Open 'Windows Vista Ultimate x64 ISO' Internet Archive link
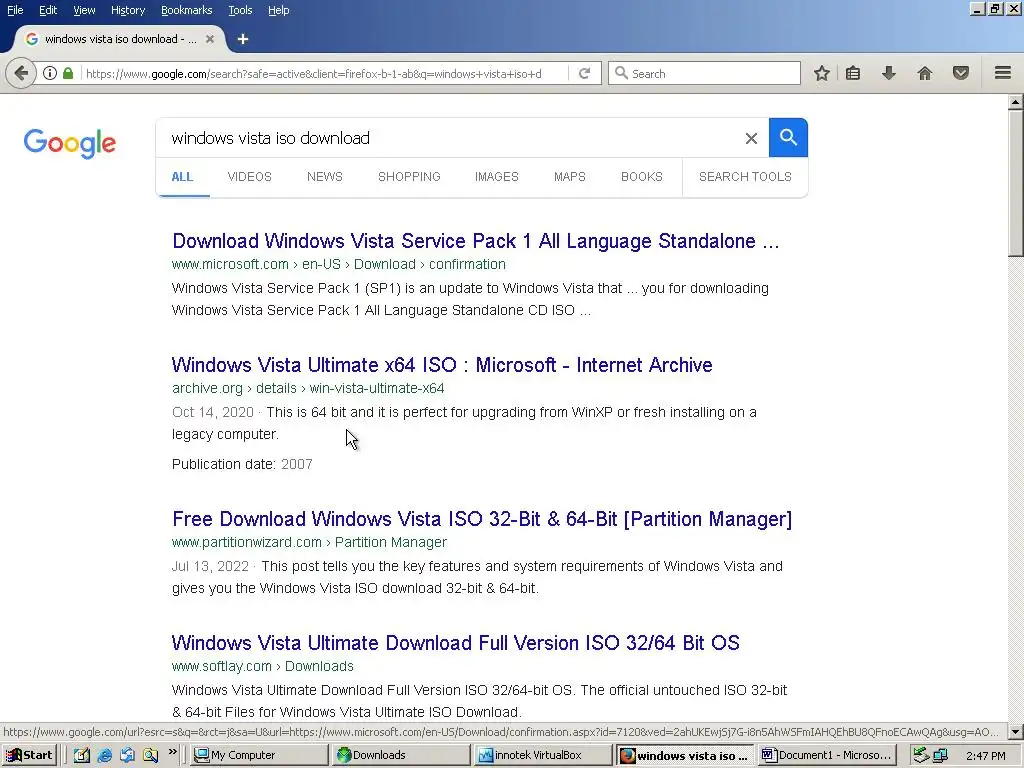The height and width of the screenshot is (768, 1024). [441, 364]
